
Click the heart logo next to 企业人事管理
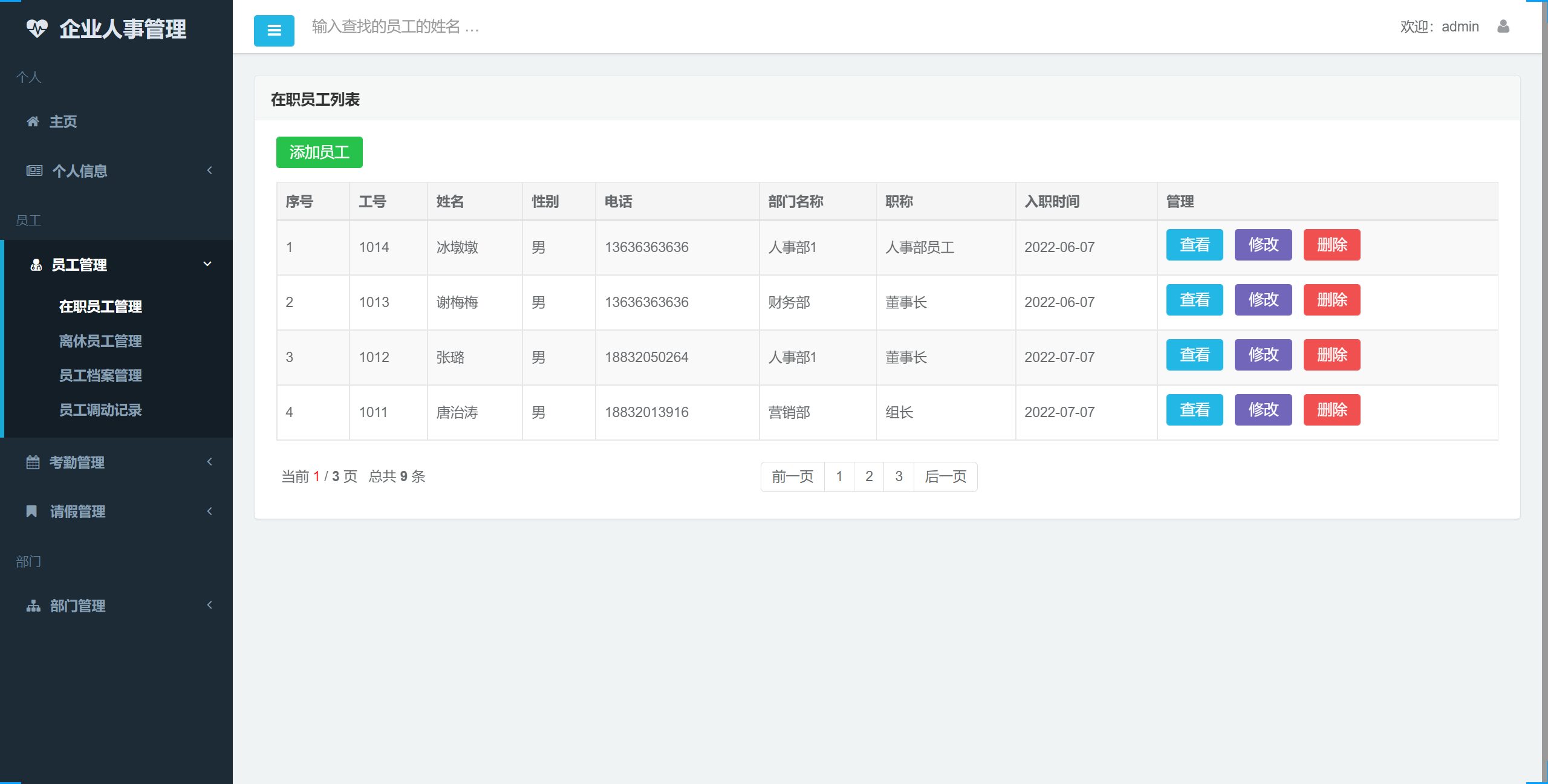pos(38,27)
